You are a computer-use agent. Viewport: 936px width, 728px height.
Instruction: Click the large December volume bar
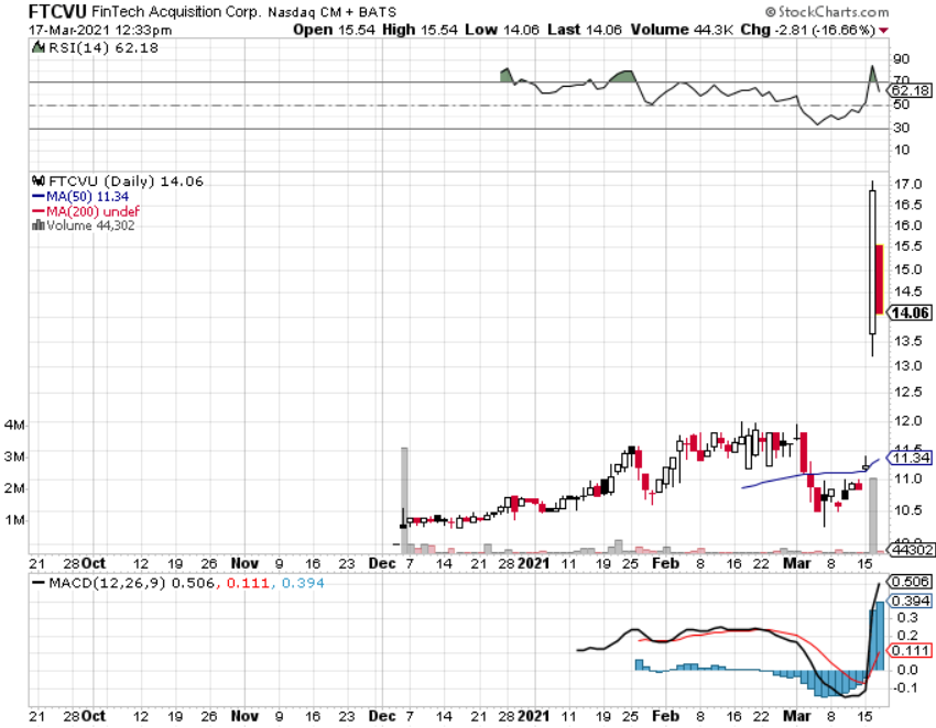click(x=404, y=500)
